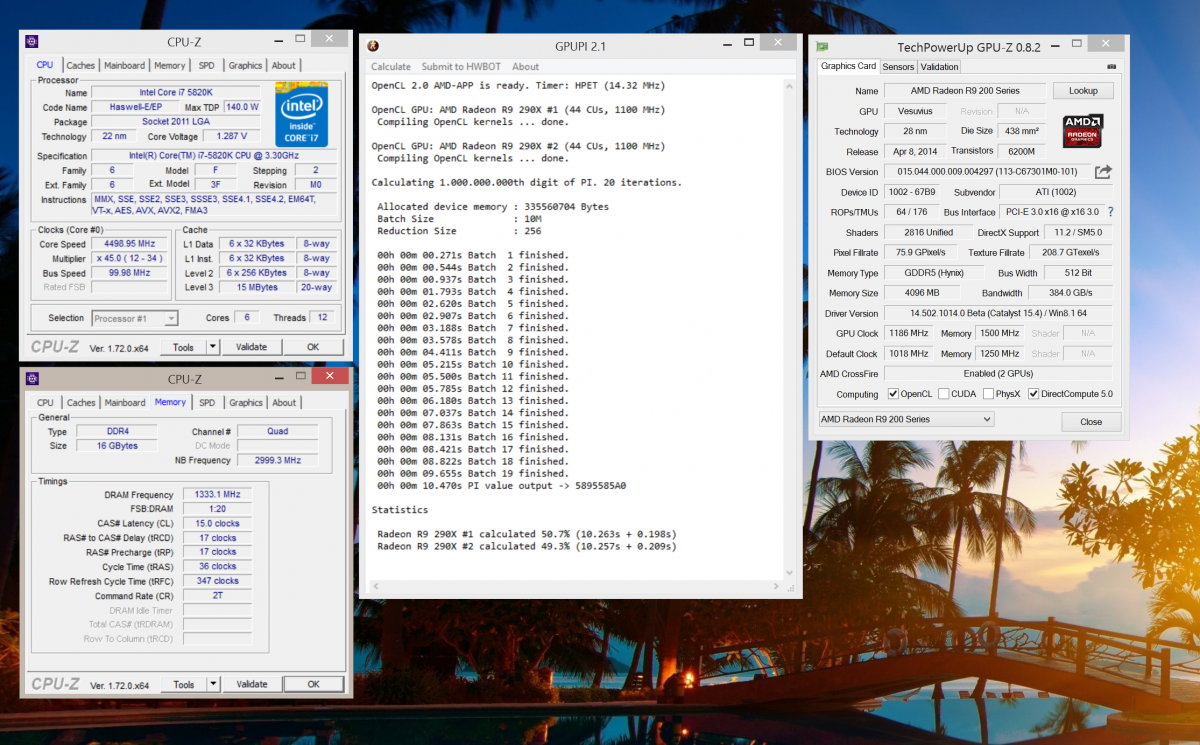Viewport: 1200px width, 745px height.
Task: Click title icon of CPU-Z window showing CPU tab
Action: (x=32, y=42)
